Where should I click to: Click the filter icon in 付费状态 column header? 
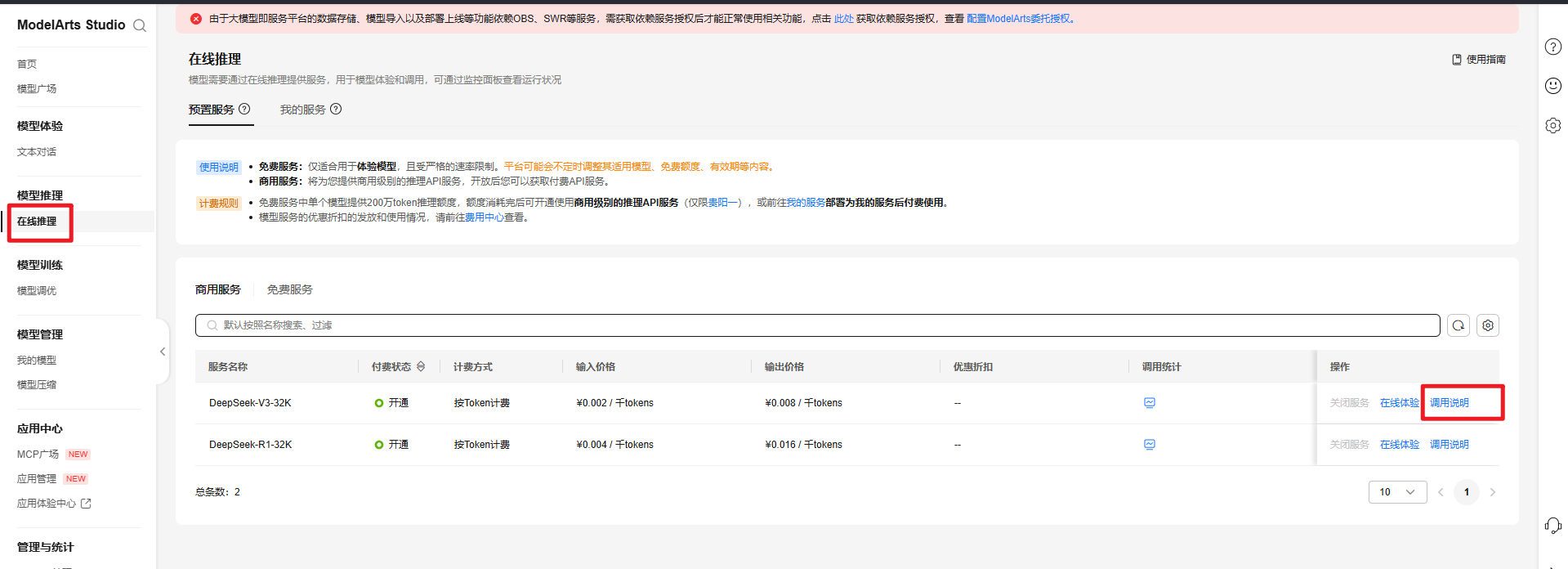coord(421,367)
